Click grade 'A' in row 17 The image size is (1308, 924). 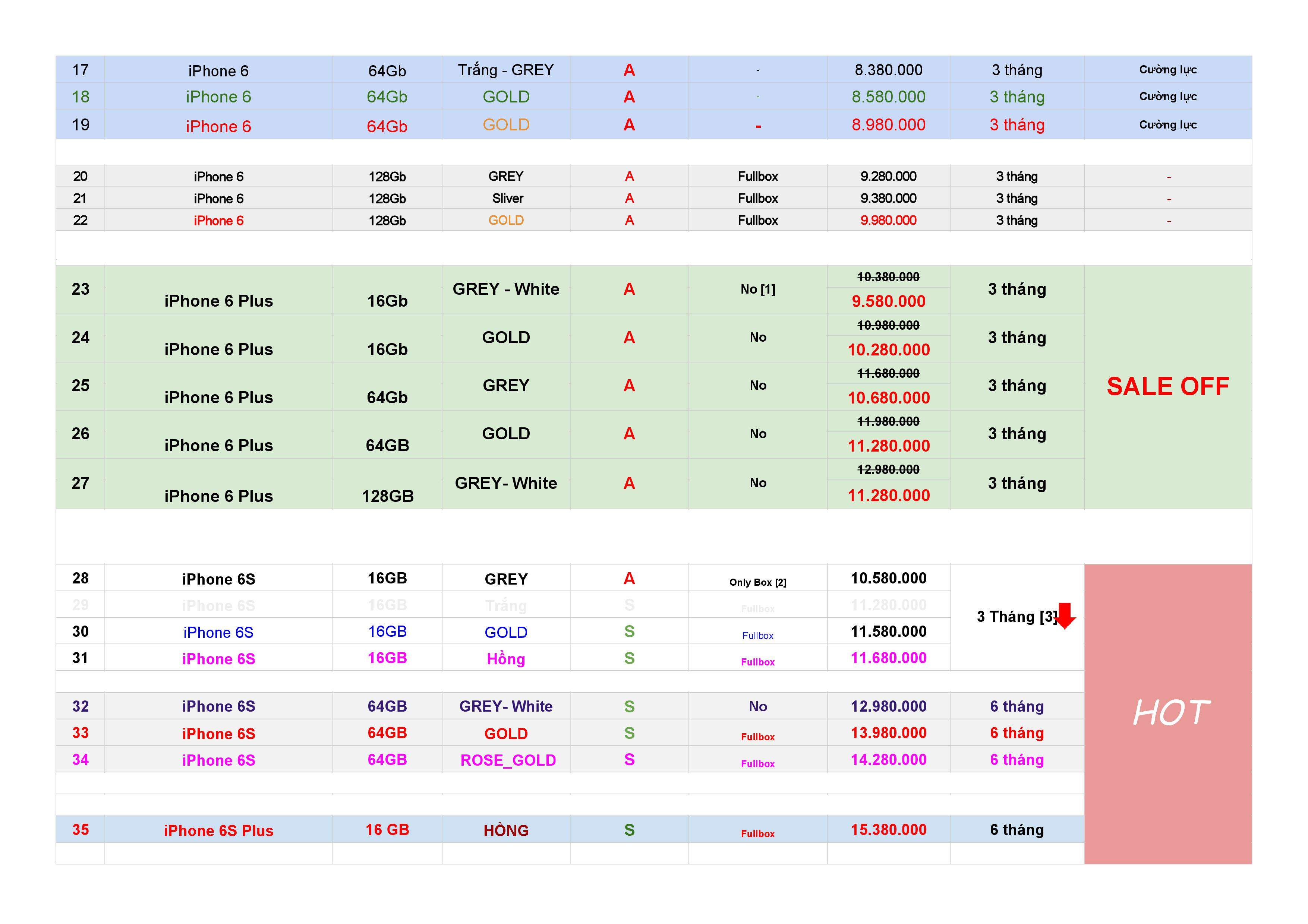[629, 70]
